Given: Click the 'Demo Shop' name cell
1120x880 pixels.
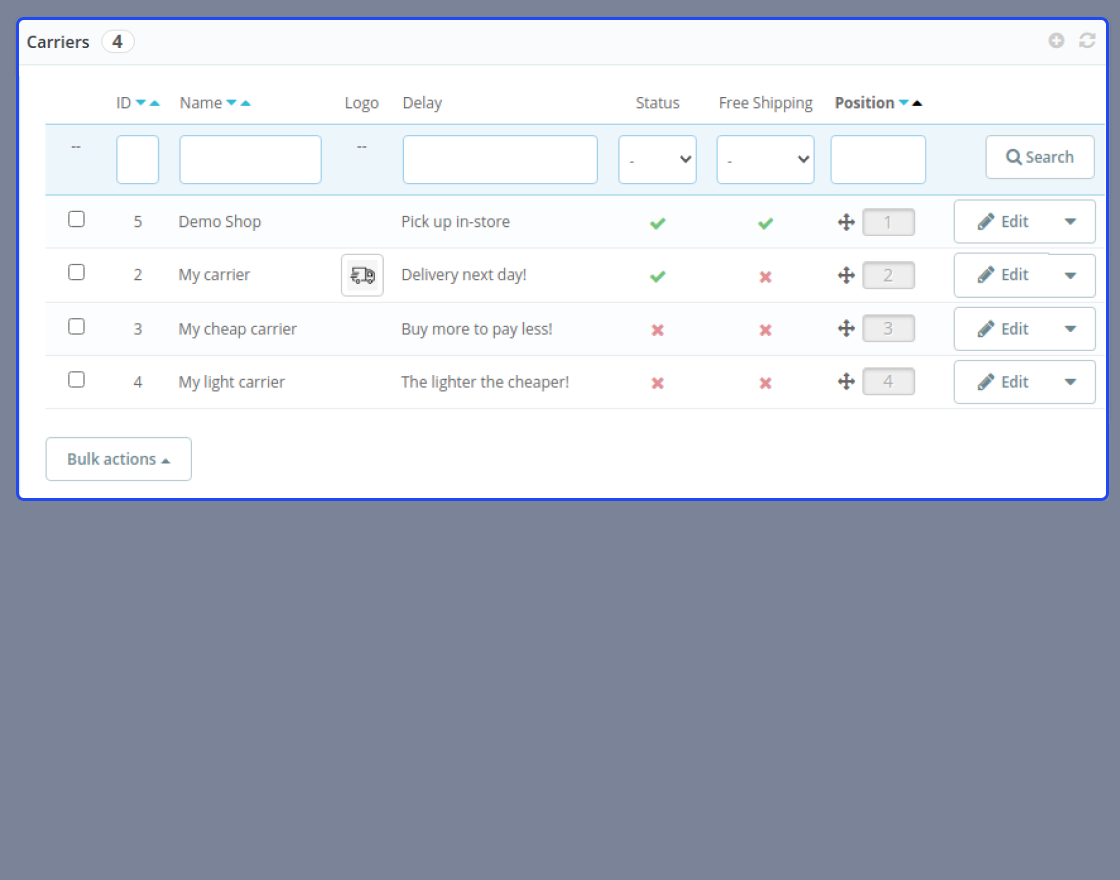Looking at the screenshot, I should click(220, 221).
